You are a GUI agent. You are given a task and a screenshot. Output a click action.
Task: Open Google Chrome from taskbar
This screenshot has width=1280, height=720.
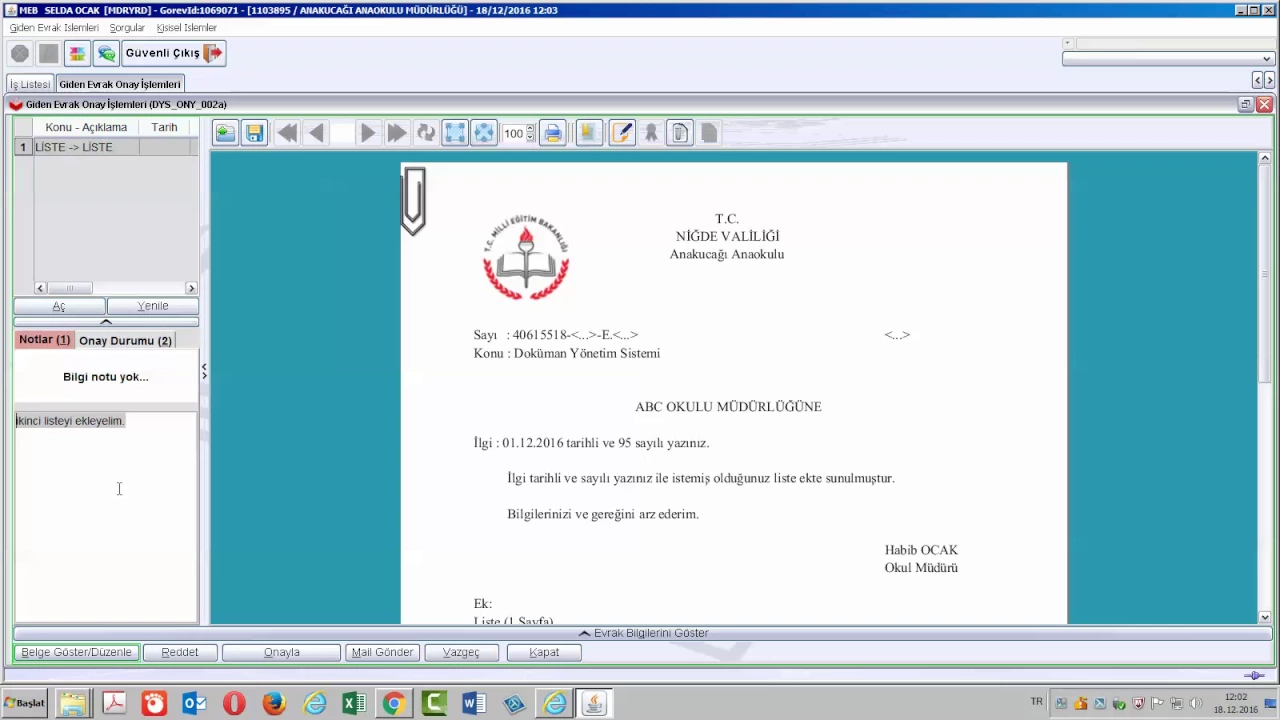coord(394,704)
